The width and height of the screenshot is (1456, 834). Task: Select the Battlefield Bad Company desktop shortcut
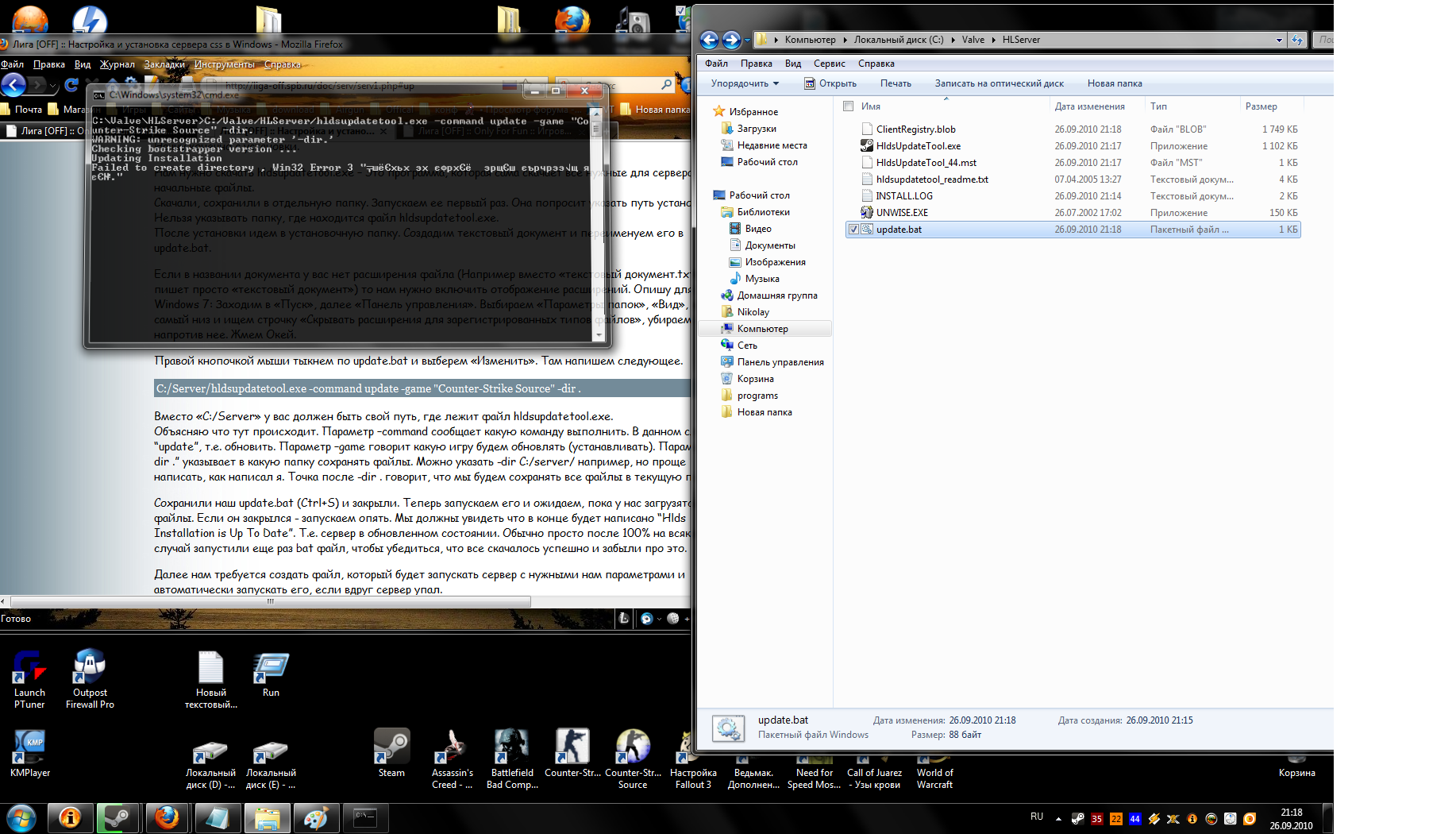click(512, 759)
